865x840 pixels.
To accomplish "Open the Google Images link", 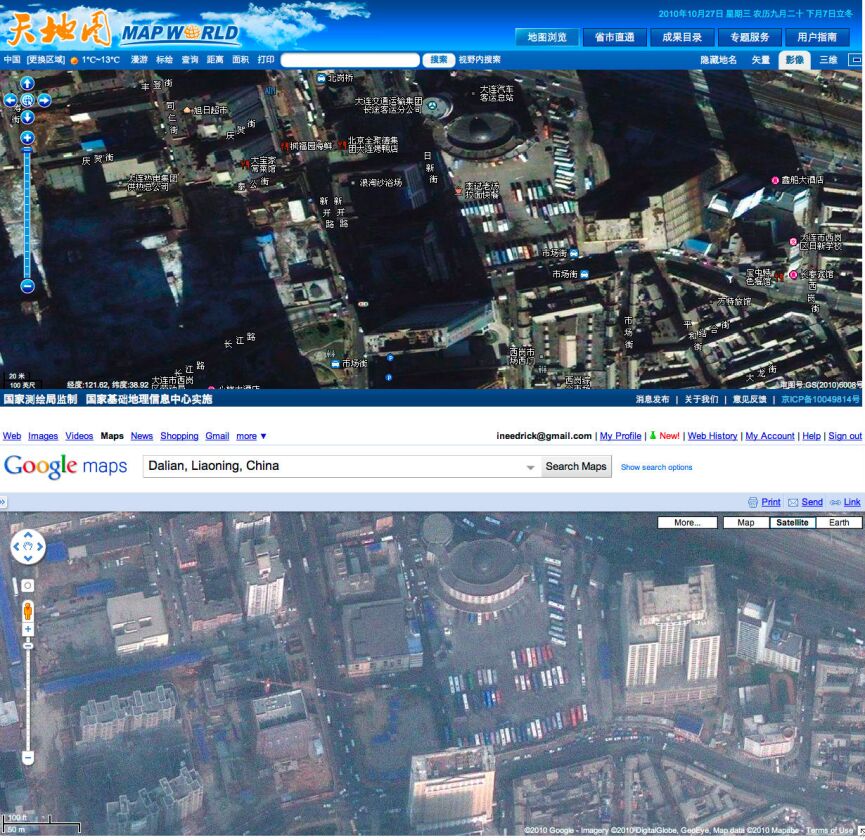I will pyautogui.click(x=43, y=436).
